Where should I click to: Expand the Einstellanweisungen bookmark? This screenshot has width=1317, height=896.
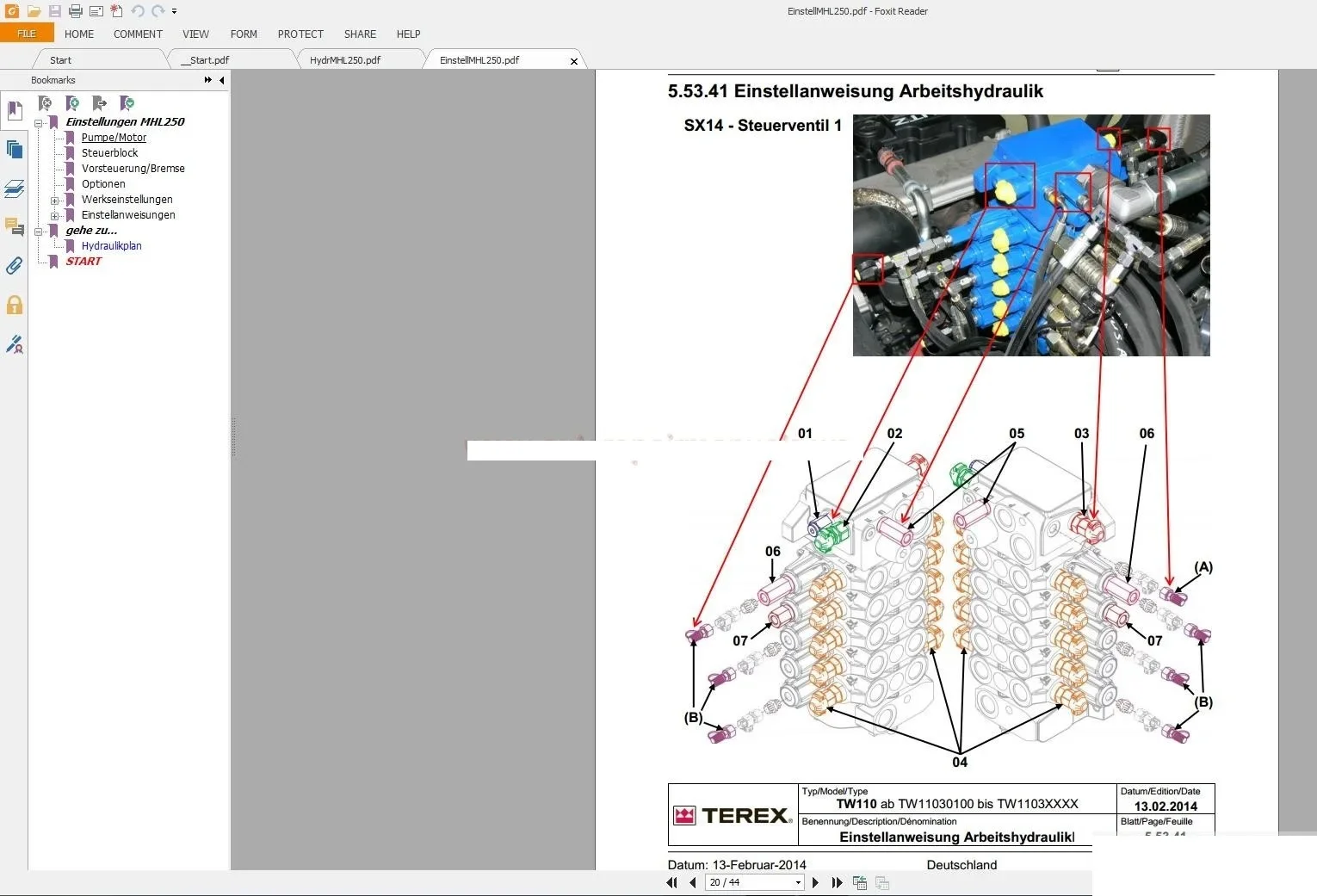point(54,216)
